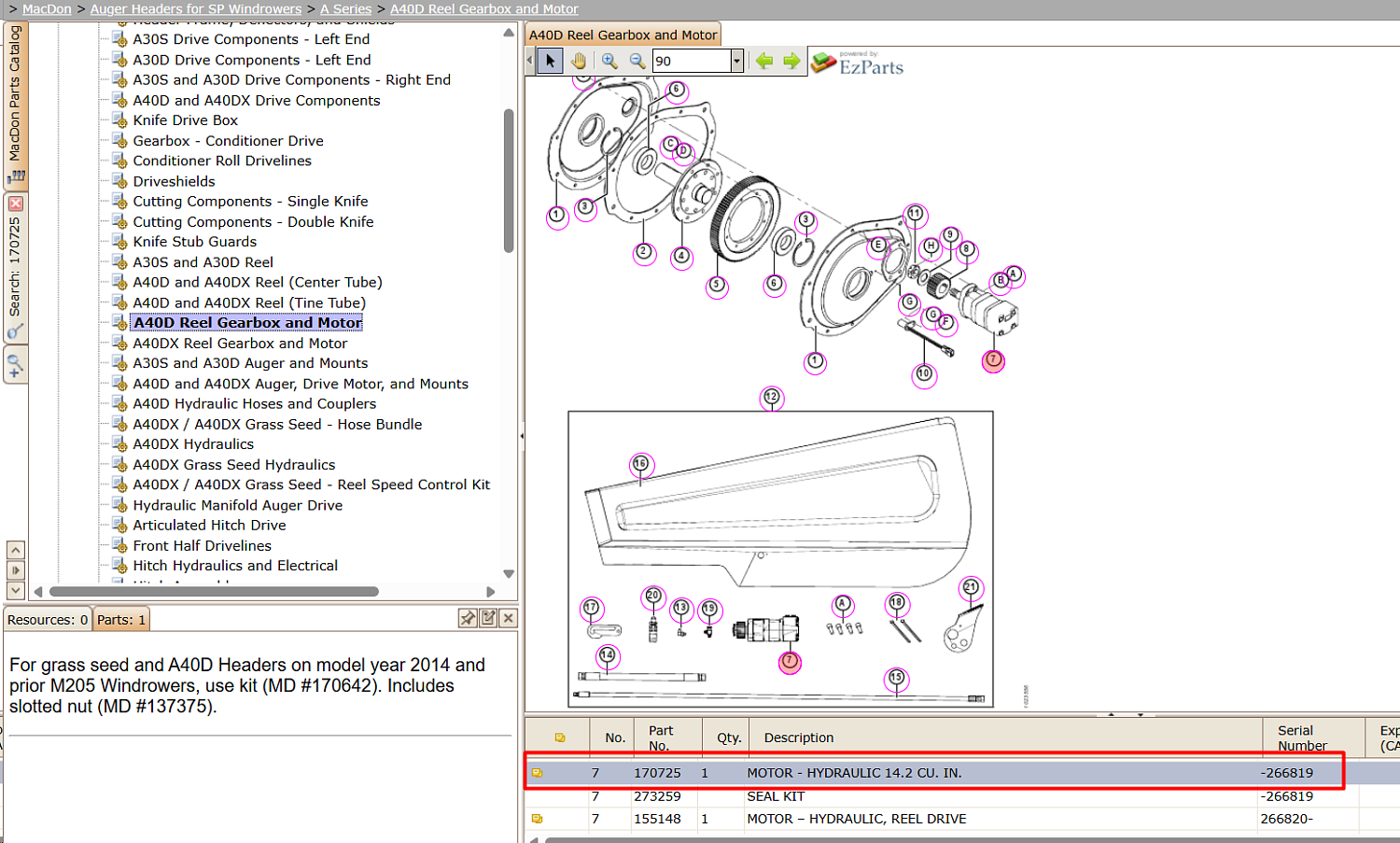The height and width of the screenshot is (843, 1400).
Task: Select callout 14 in lower diagram
Action: (x=608, y=655)
